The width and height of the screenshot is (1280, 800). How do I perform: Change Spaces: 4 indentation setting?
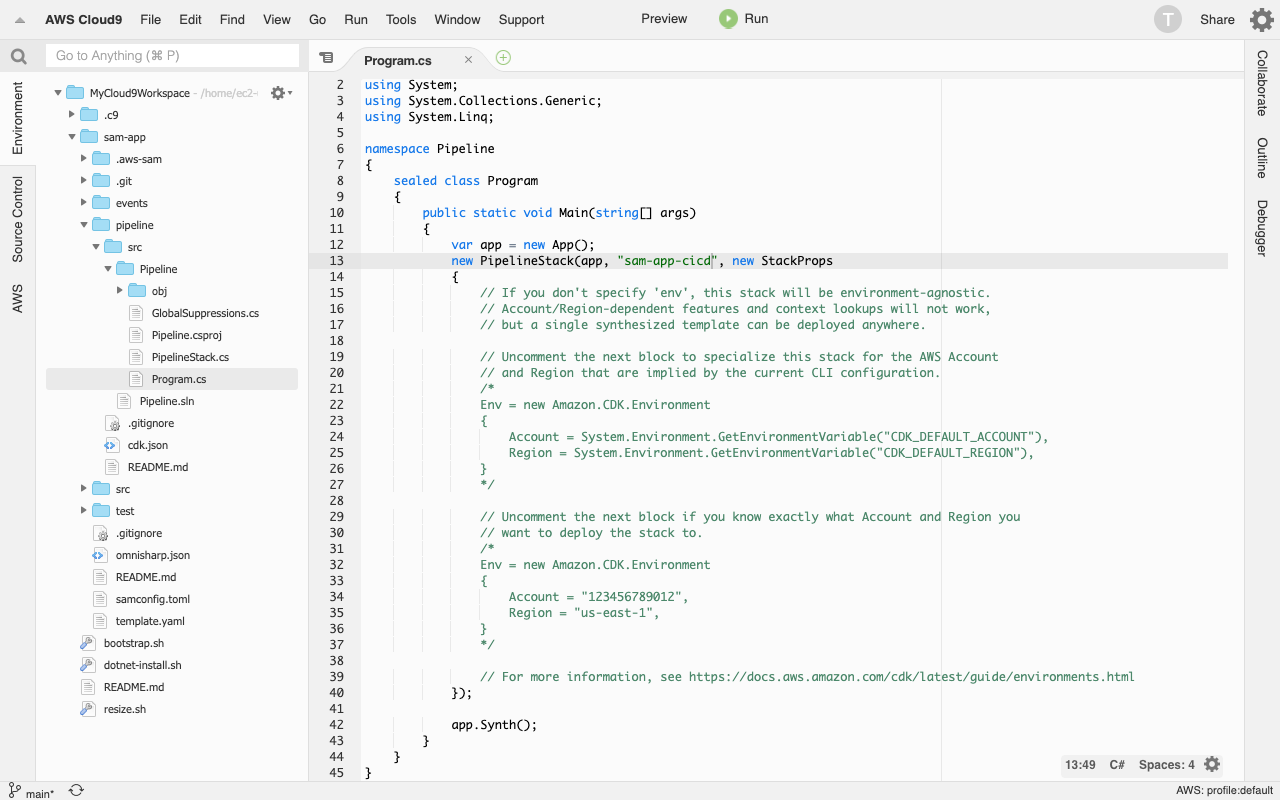click(x=1167, y=764)
